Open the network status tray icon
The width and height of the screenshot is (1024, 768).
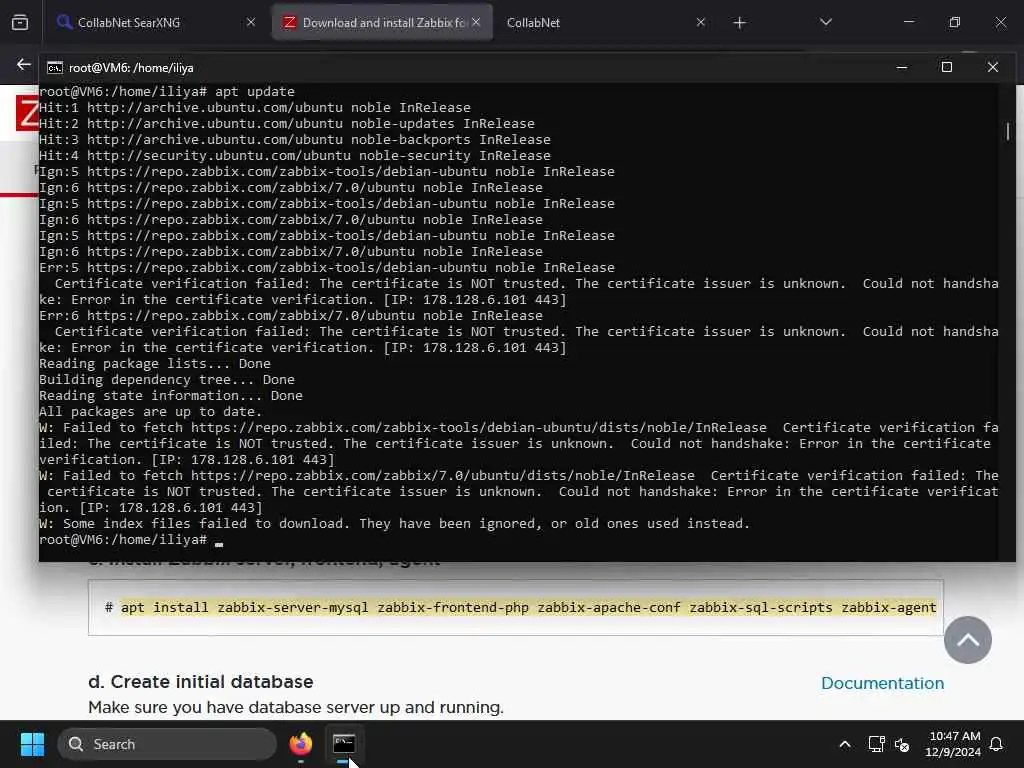[876, 744]
